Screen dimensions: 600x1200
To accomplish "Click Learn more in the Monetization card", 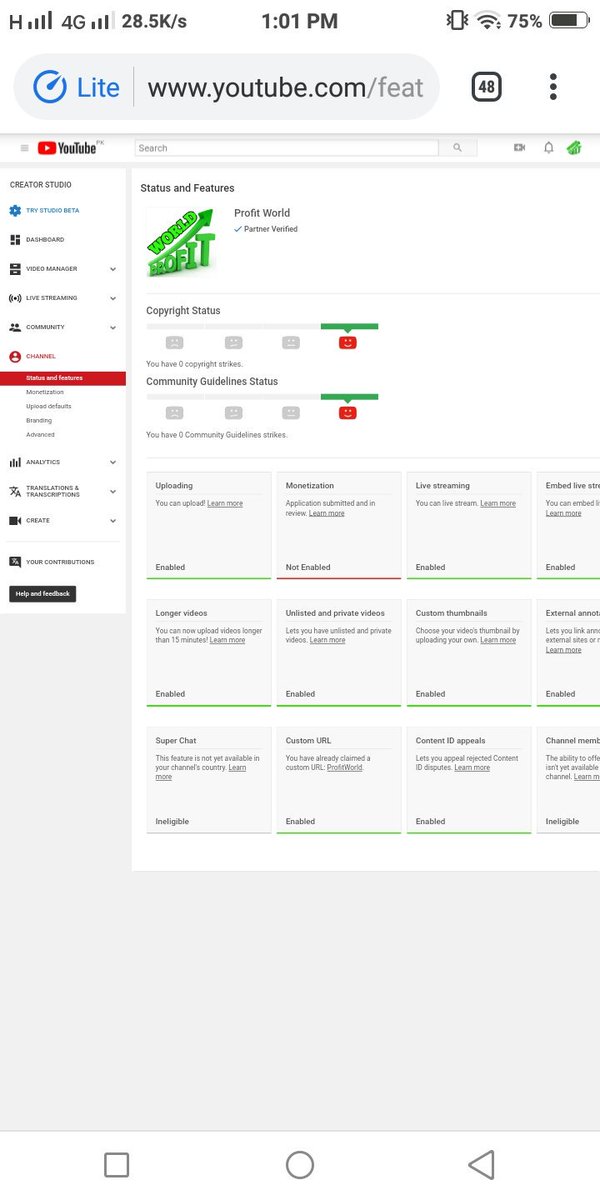I will (327, 513).
